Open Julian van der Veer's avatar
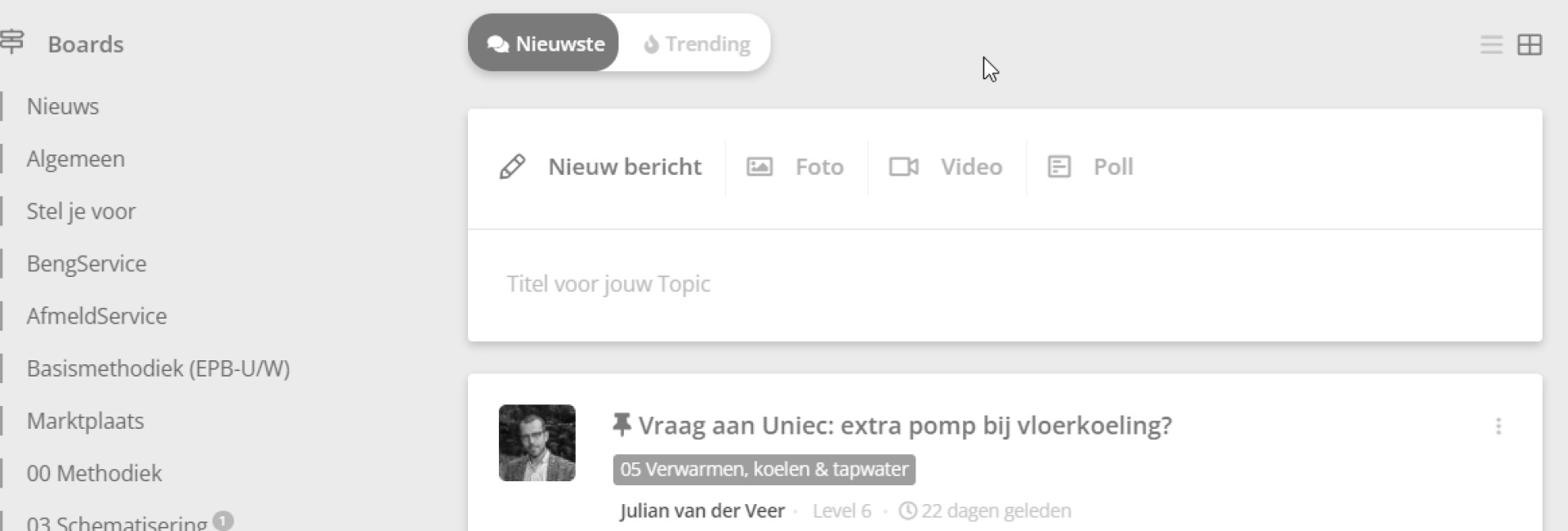The height and width of the screenshot is (531, 1568). pos(537,443)
